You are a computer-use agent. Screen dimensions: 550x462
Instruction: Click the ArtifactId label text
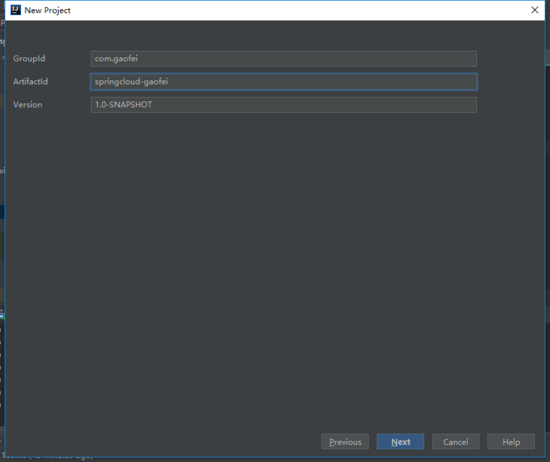31,82
